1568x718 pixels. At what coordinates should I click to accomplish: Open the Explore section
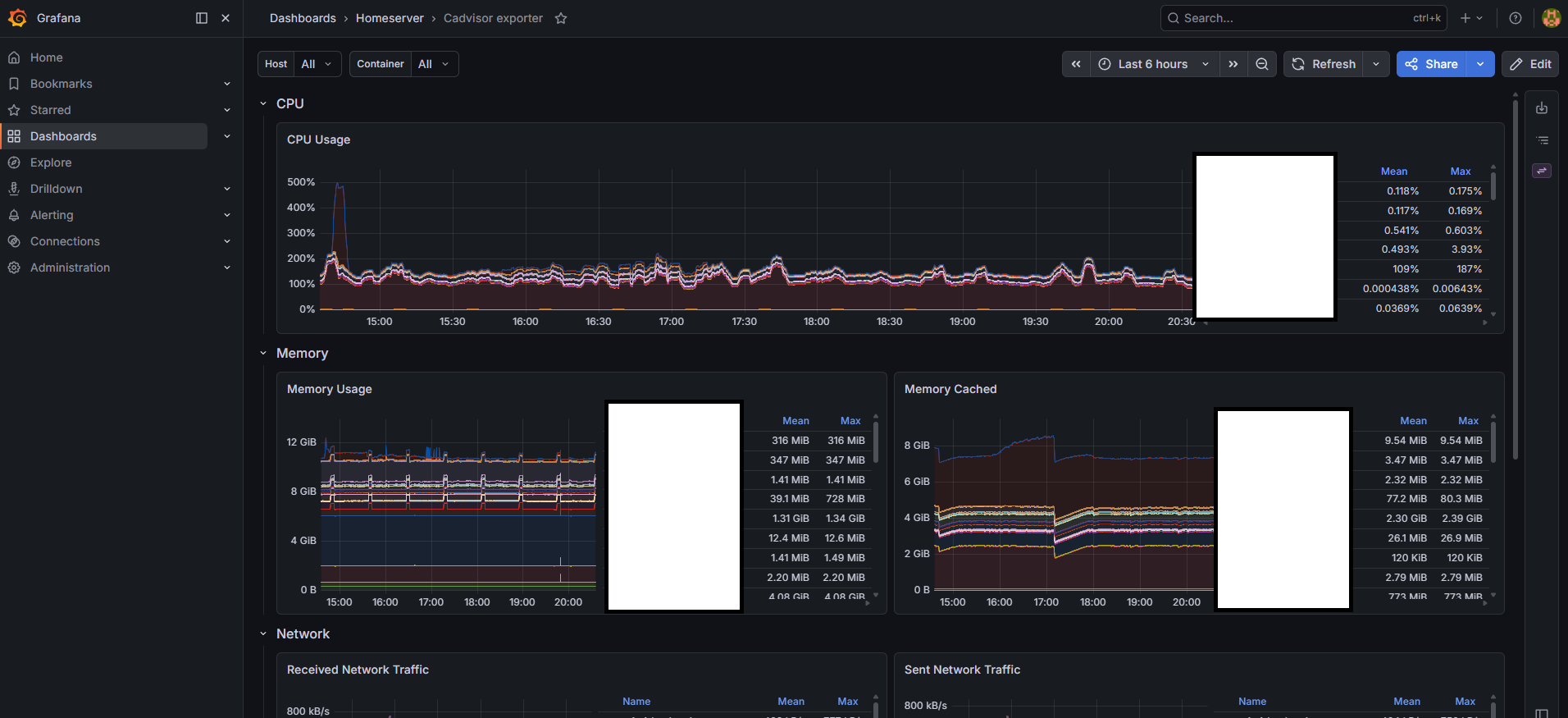pyautogui.click(x=51, y=162)
